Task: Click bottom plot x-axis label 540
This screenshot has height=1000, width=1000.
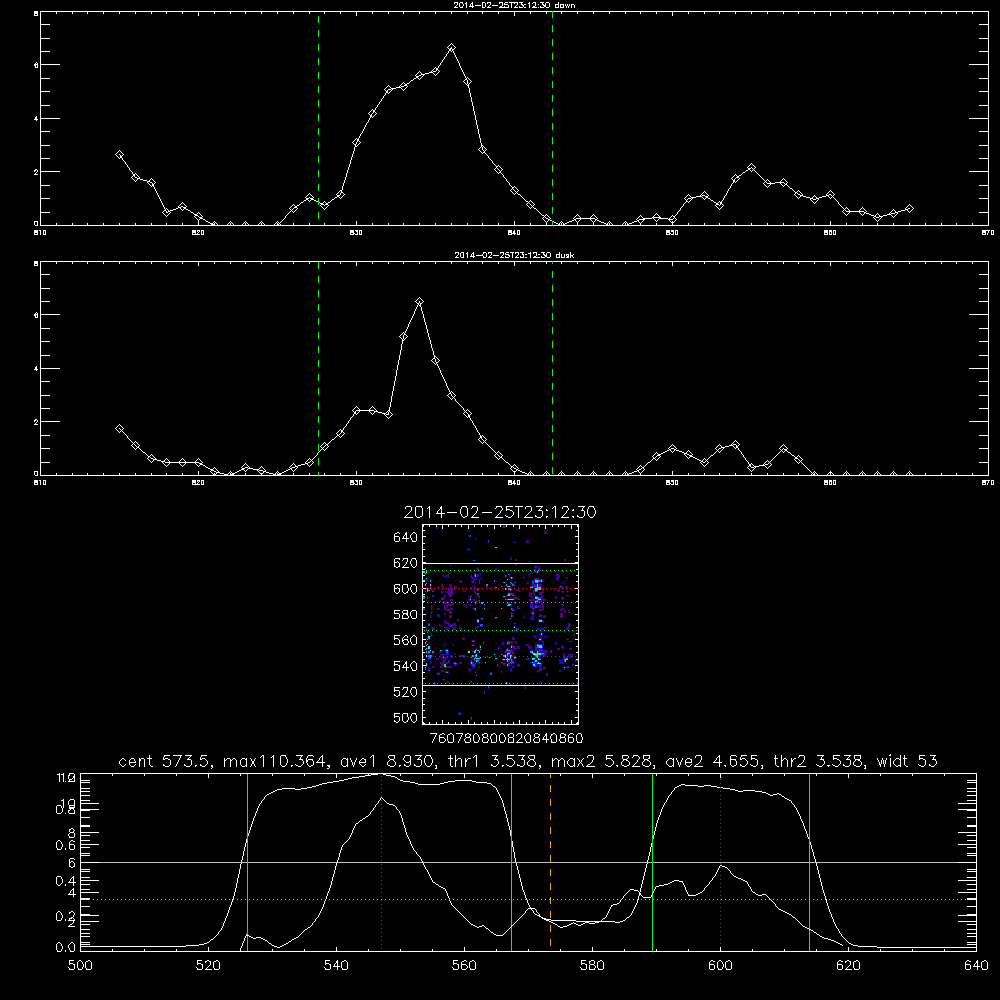Action: click(336, 966)
